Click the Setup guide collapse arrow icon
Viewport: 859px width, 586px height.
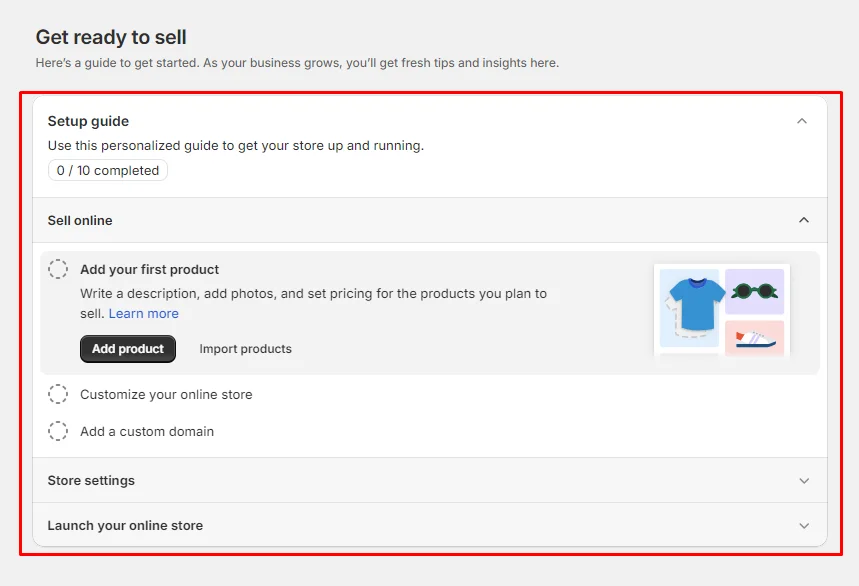pos(803,120)
